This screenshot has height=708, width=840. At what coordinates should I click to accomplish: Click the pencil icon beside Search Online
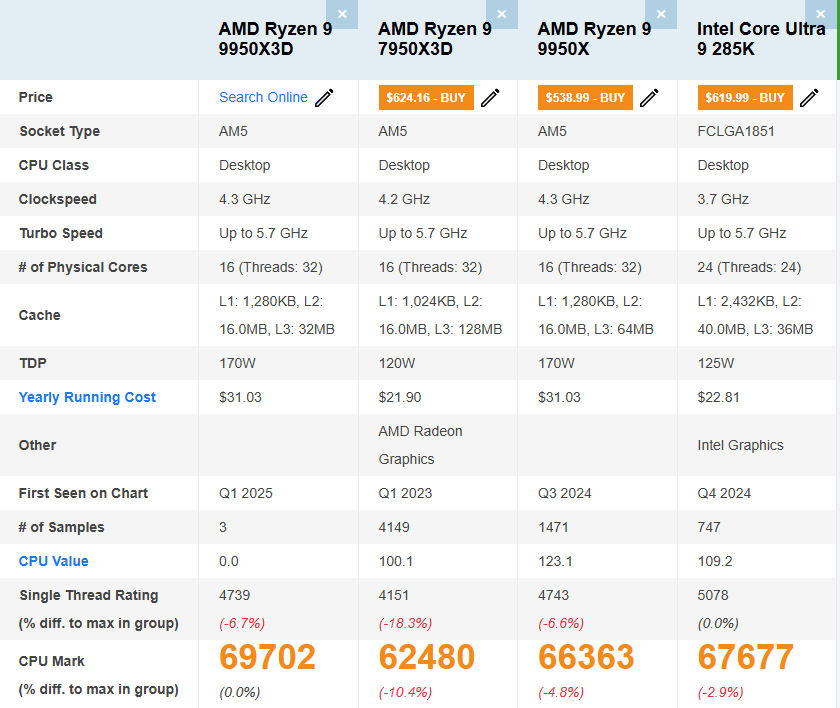click(324, 97)
